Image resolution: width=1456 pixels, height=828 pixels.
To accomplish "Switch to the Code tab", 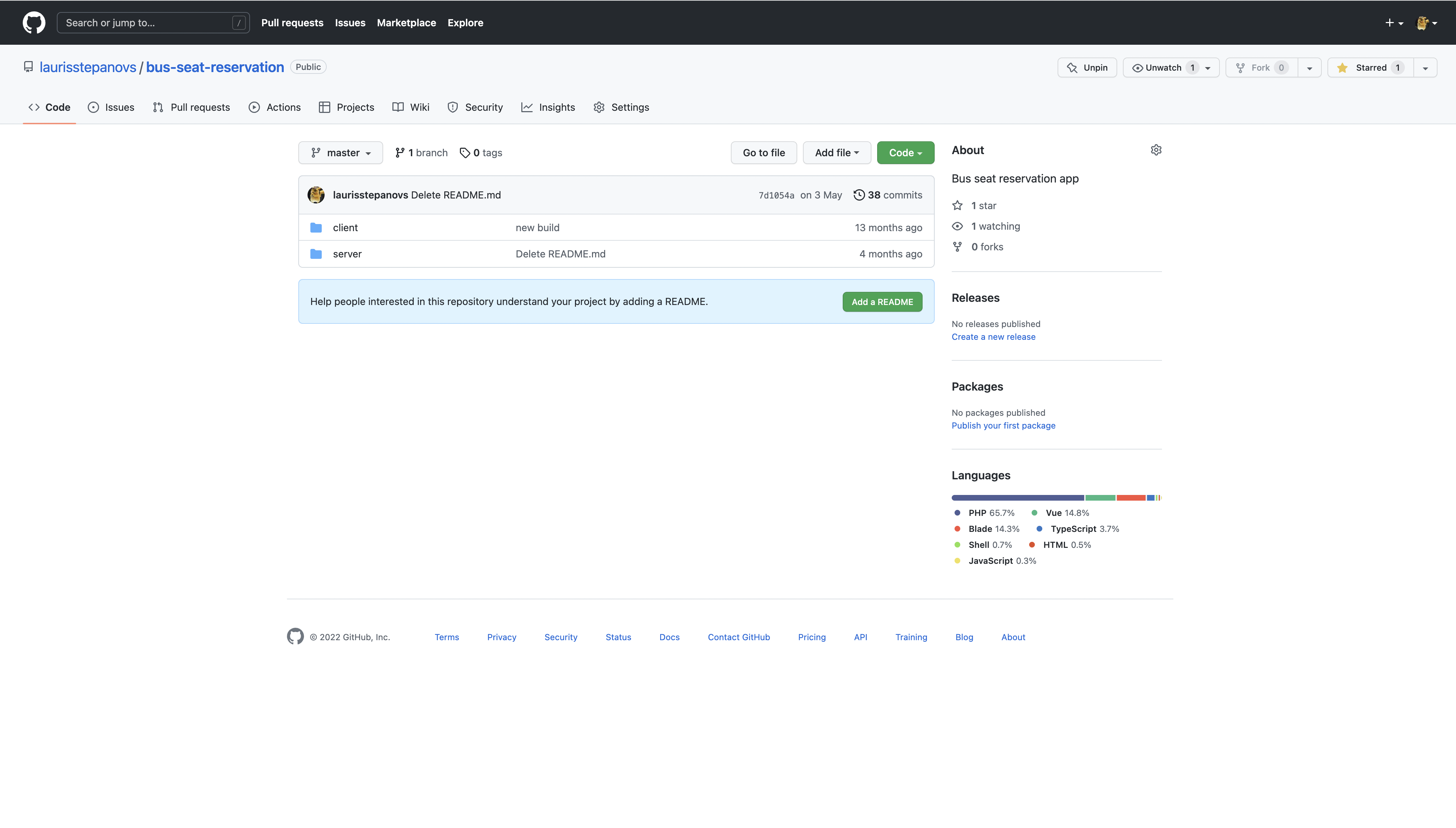I will click(x=49, y=107).
